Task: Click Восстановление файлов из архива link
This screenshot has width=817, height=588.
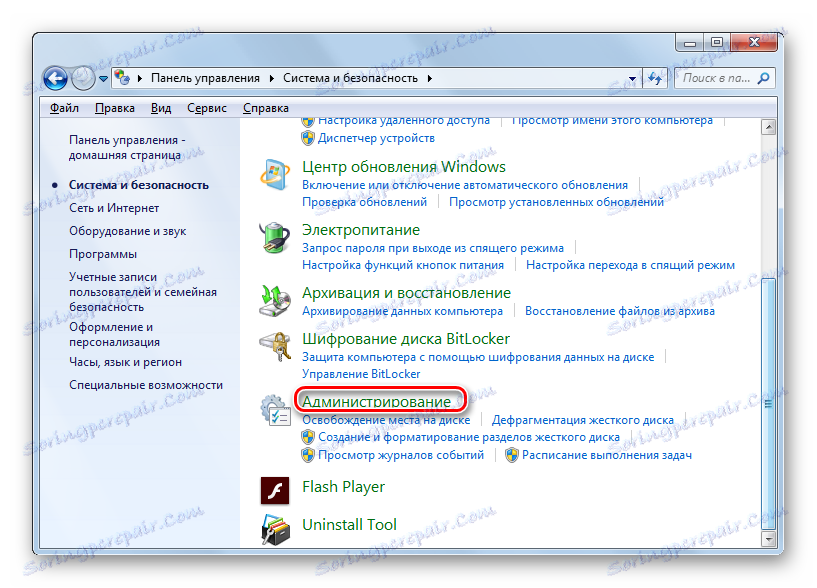Action: click(620, 311)
